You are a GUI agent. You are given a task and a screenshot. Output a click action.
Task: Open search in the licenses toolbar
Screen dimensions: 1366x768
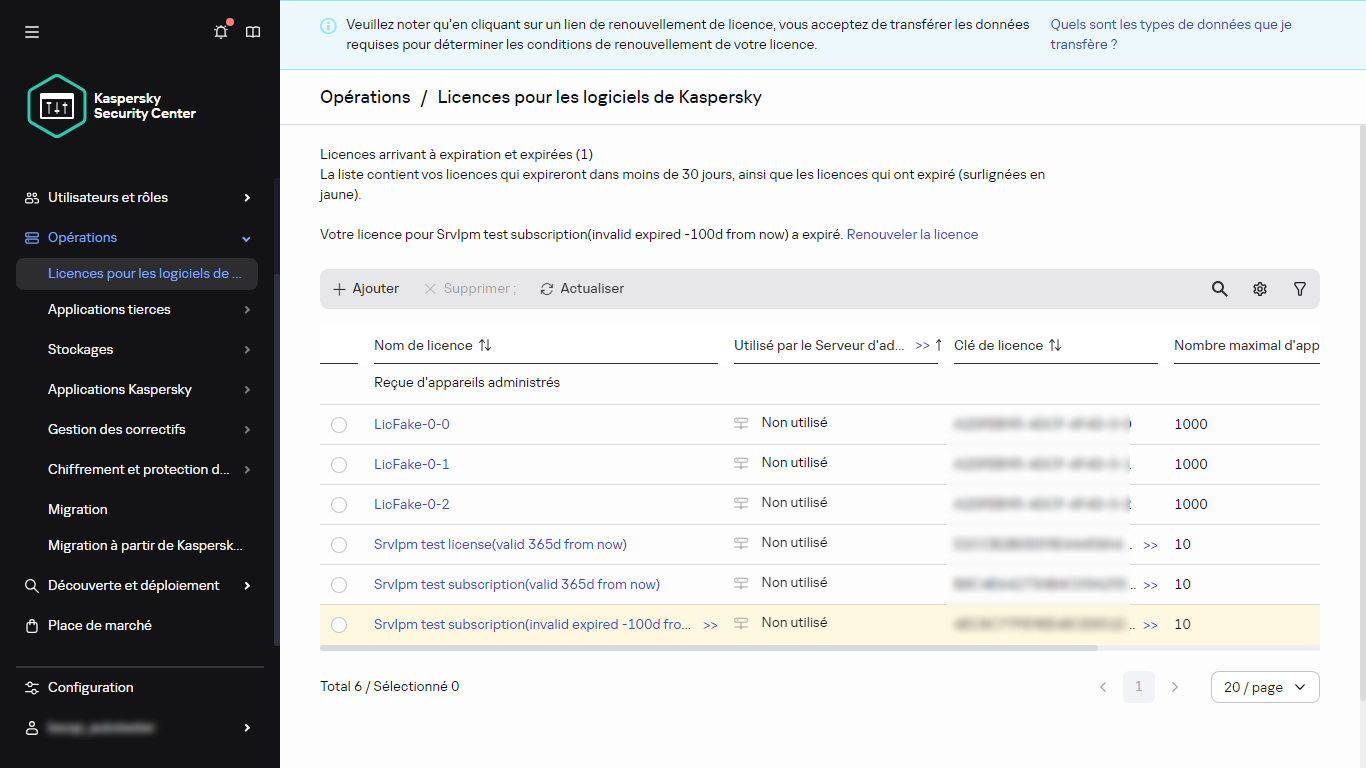click(1219, 288)
